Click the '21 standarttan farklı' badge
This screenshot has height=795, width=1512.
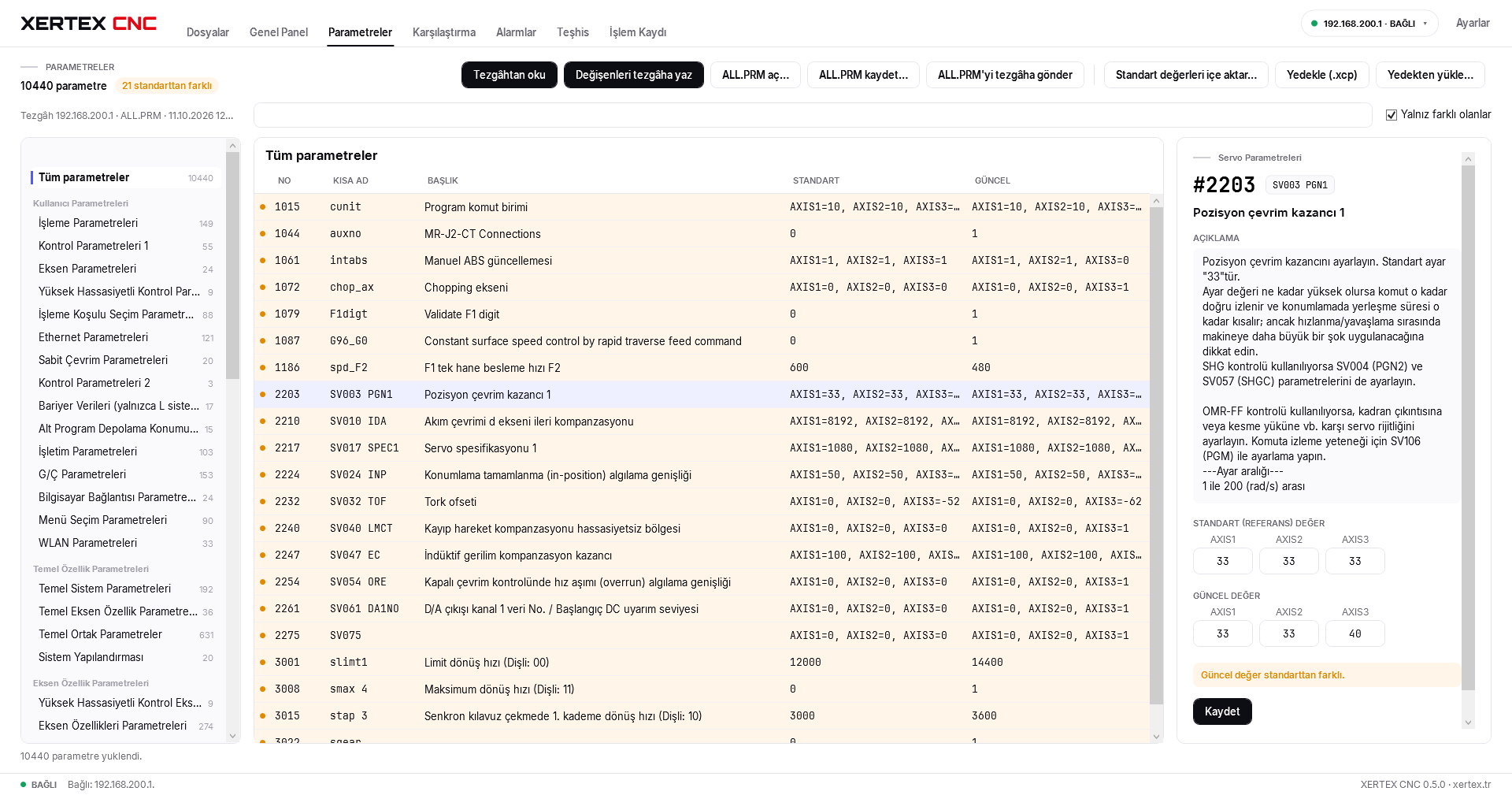(x=167, y=86)
